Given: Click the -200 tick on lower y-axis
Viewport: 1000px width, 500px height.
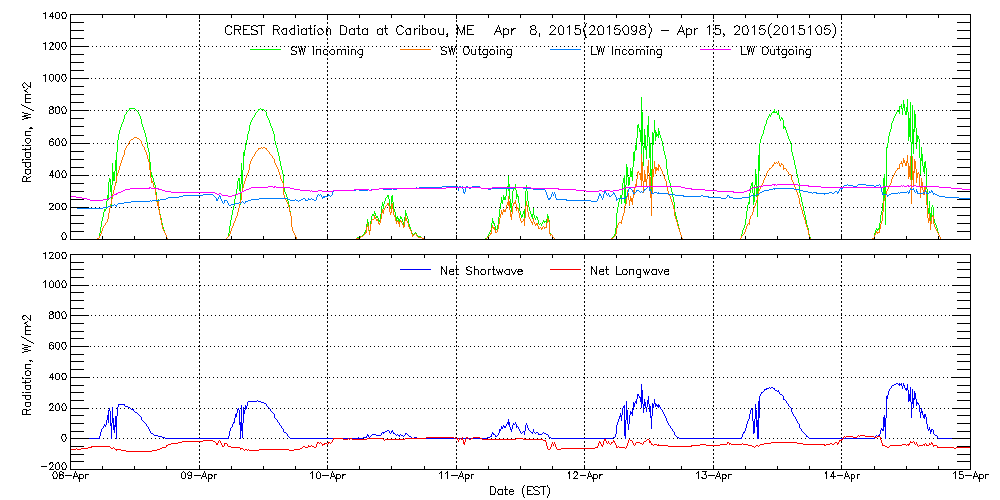Looking at the screenshot, I should pyautogui.click(x=54, y=466).
